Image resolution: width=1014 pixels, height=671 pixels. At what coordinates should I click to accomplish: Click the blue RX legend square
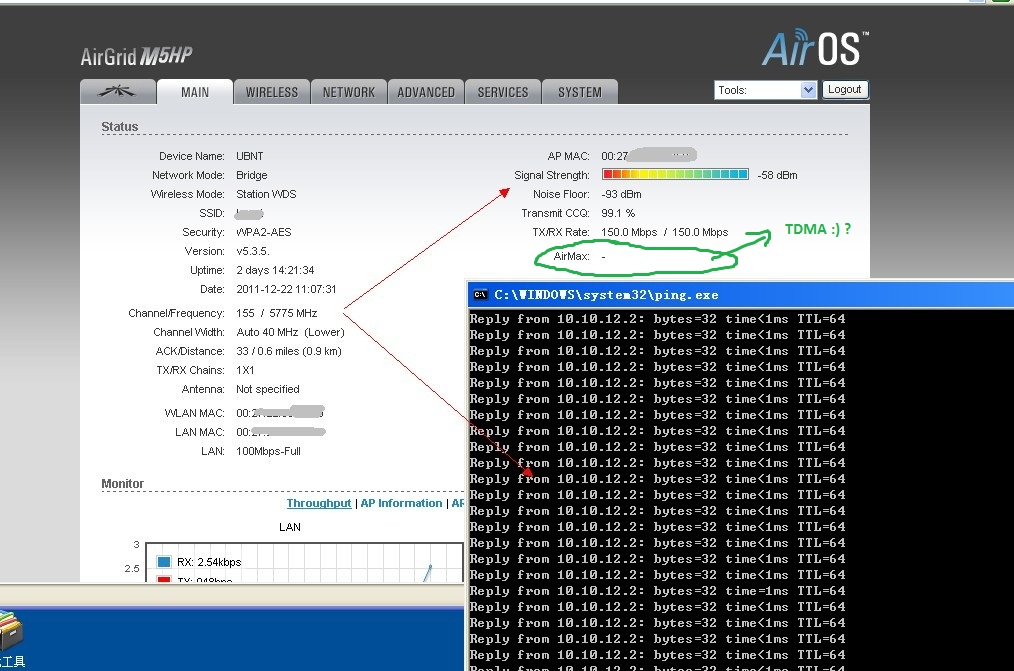(163, 562)
